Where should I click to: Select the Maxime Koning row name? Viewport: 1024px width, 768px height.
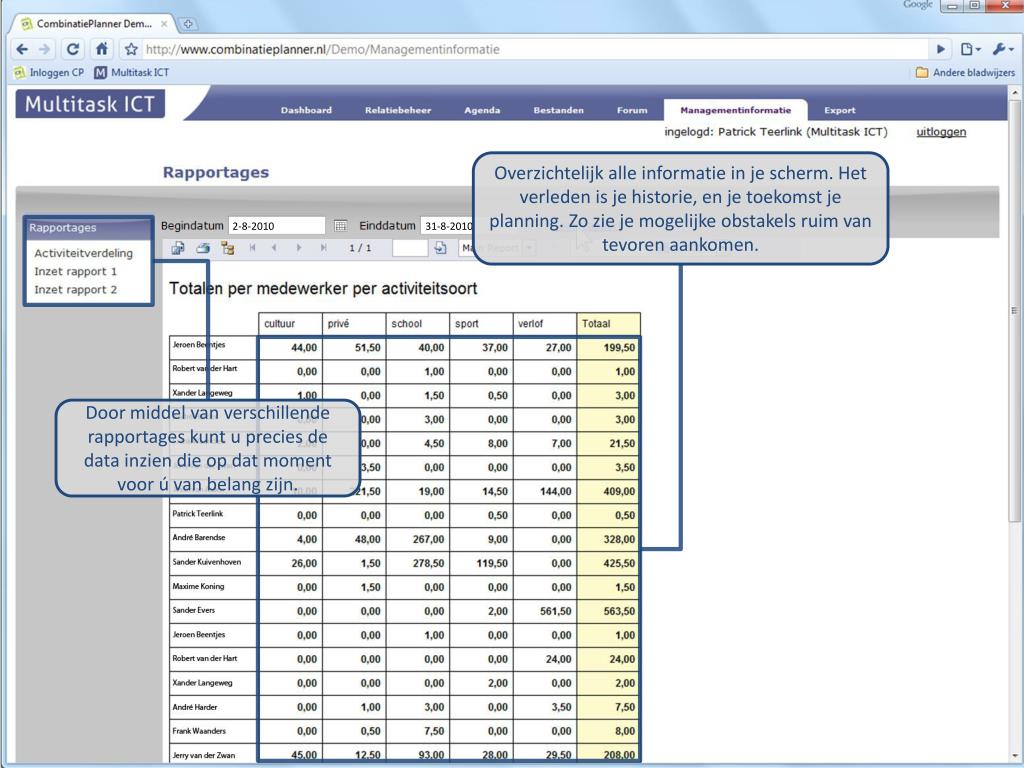tap(198, 586)
